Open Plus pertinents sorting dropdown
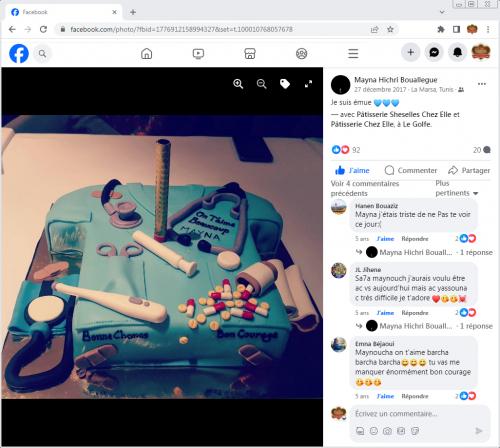Screen dimensions: 500x448 coord(457,188)
